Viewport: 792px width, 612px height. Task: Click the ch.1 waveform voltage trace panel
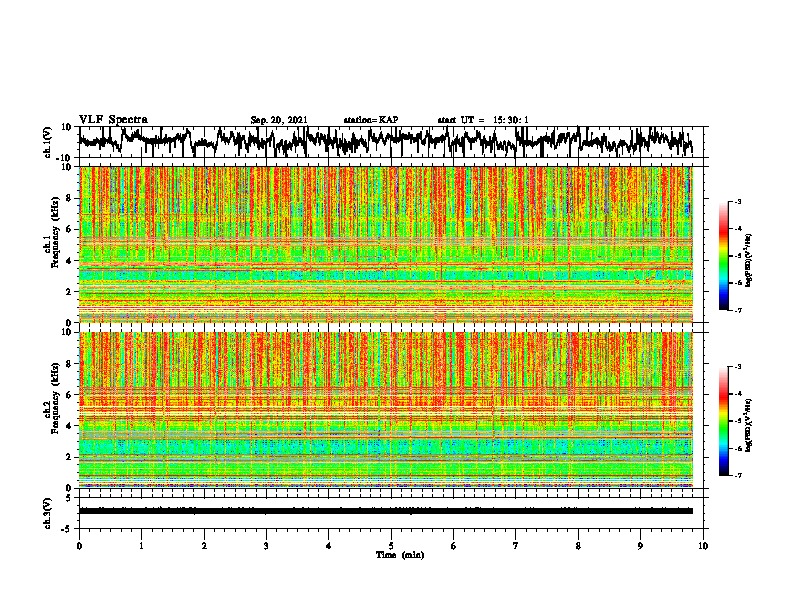click(391, 142)
